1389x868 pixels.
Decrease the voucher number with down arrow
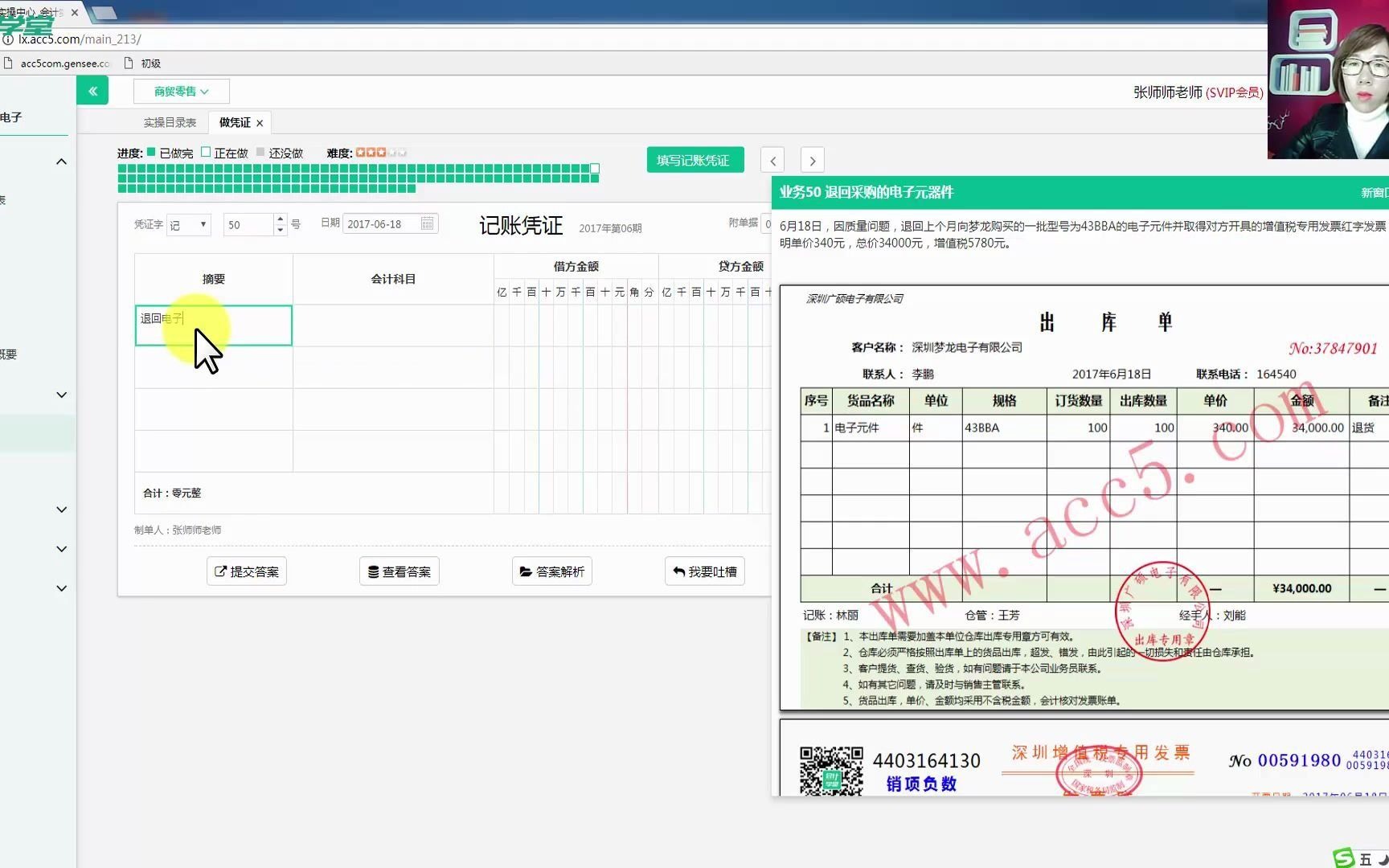(x=280, y=230)
